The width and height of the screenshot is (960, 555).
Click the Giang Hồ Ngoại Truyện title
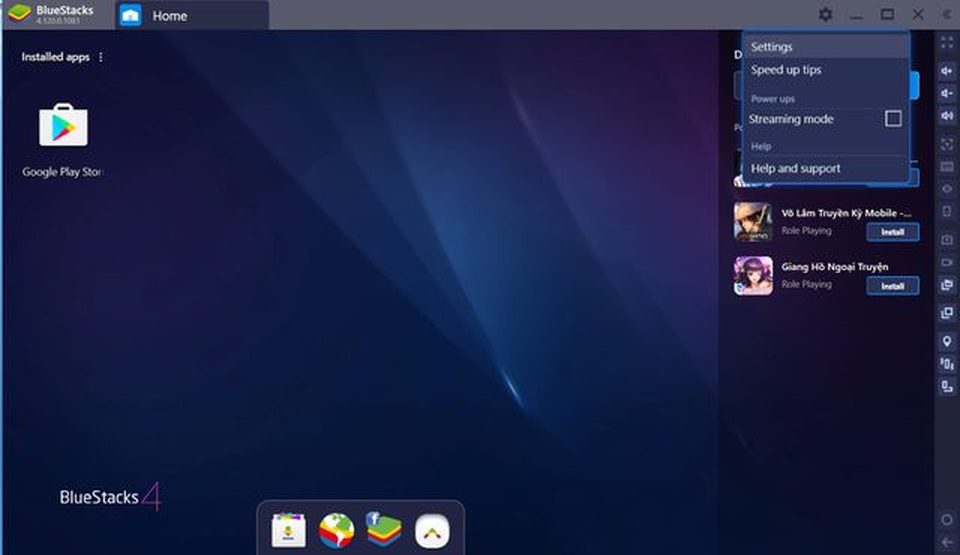(x=834, y=266)
